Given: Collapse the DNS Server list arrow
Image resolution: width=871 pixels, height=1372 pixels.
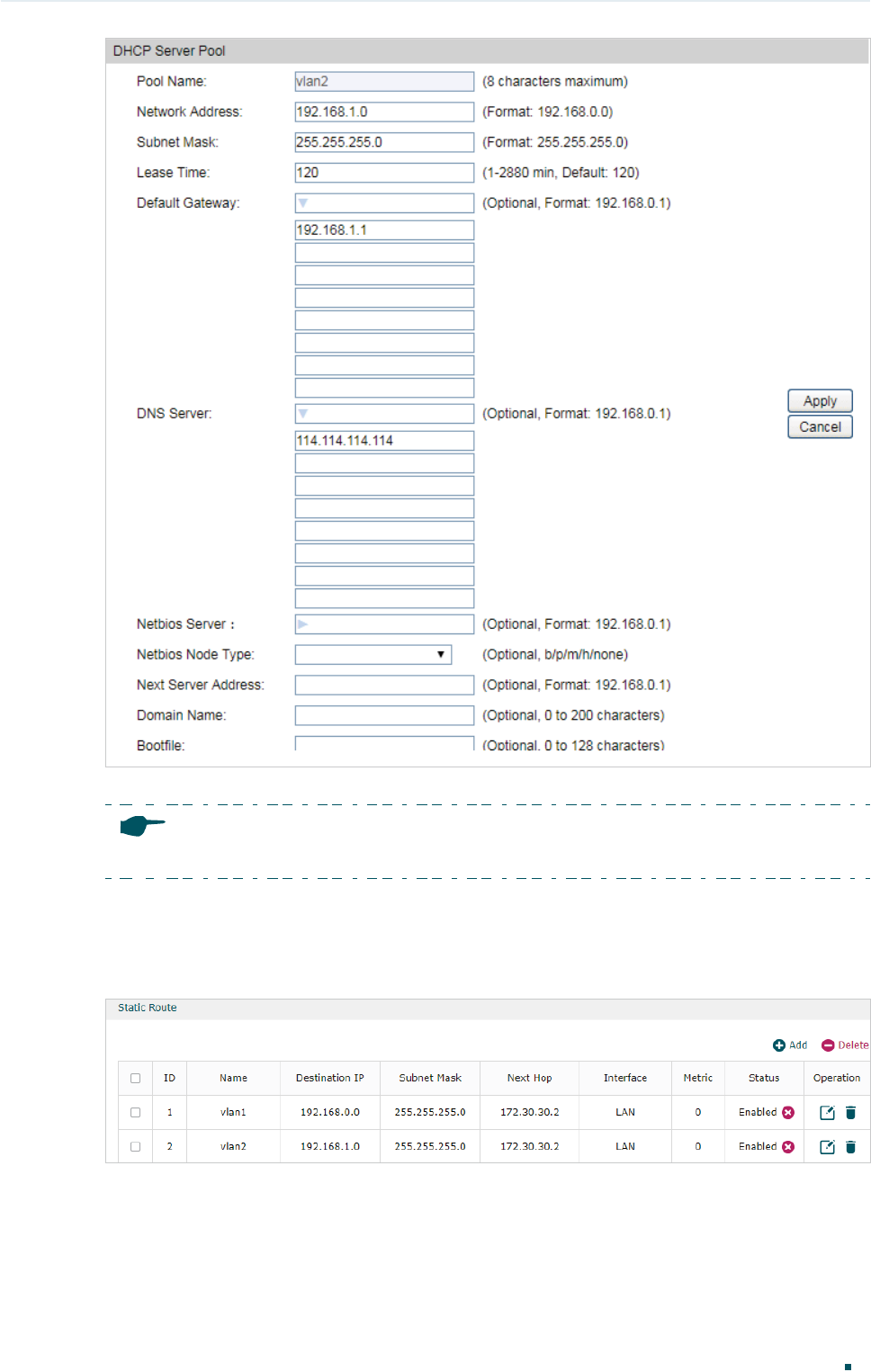Looking at the screenshot, I should (303, 414).
